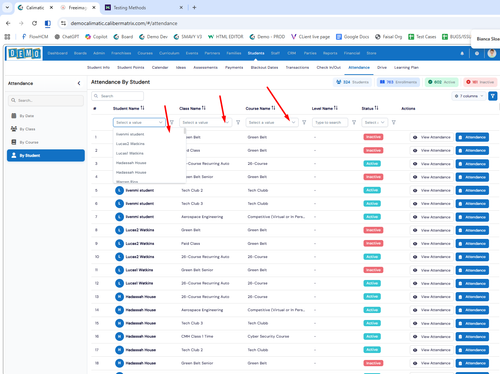This screenshot has width=500, height=374.
Task: Click View Attendance in row 10
Action: tap(431, 257)
